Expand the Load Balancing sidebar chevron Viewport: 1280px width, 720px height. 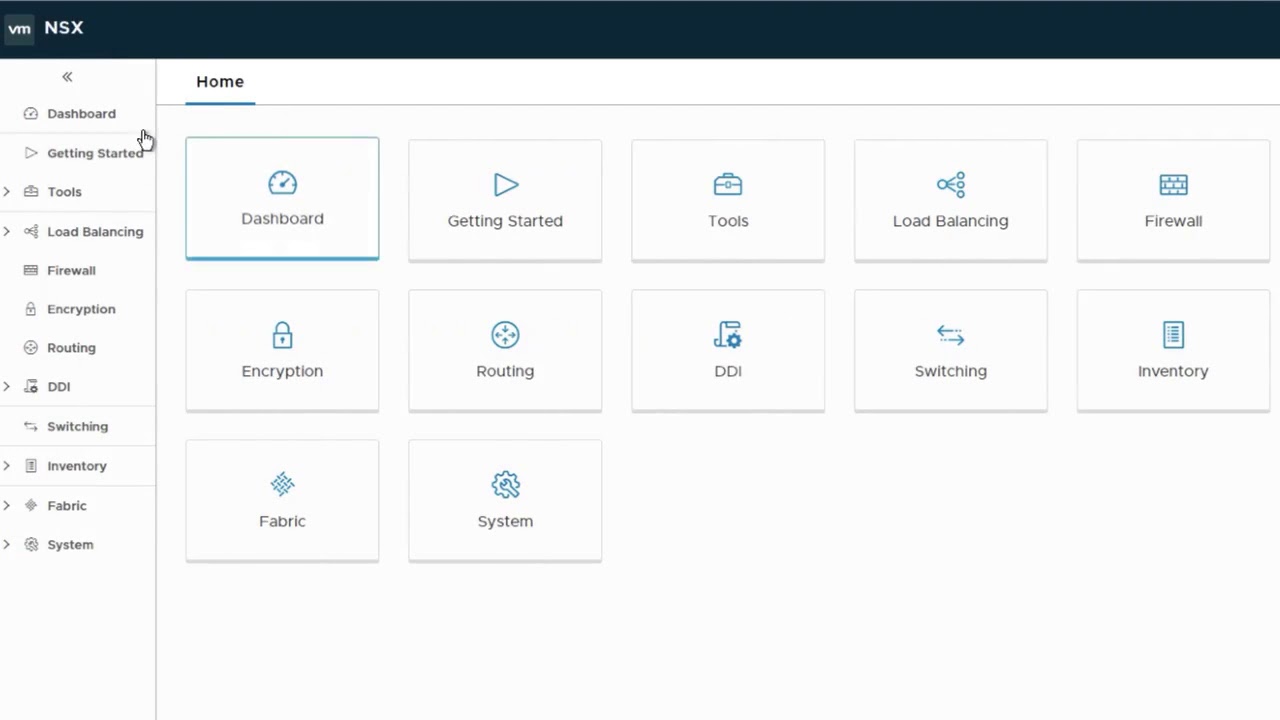click(x=7, y=232)
